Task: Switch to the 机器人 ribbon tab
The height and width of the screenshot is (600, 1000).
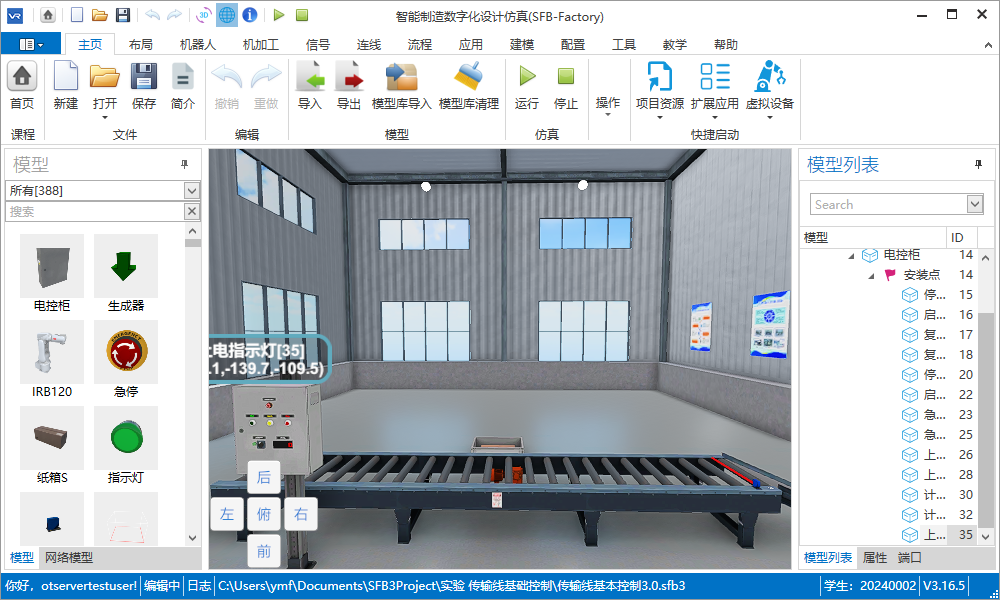Action: point(198,45)
